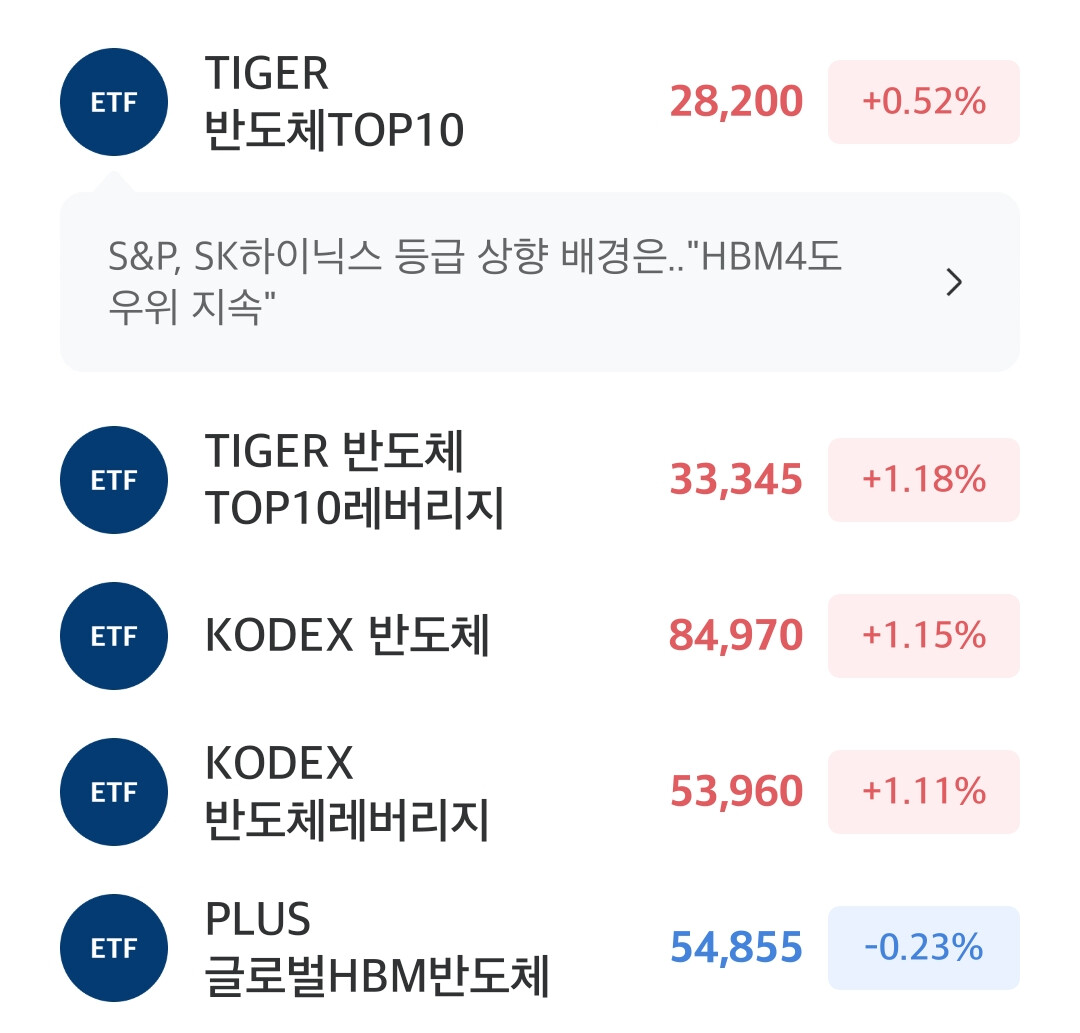Viewport: 1080px width, 1033px height.
Task: Tap the ETF icon for KODEX 반도체레버리지
Action: coord(114,792)
